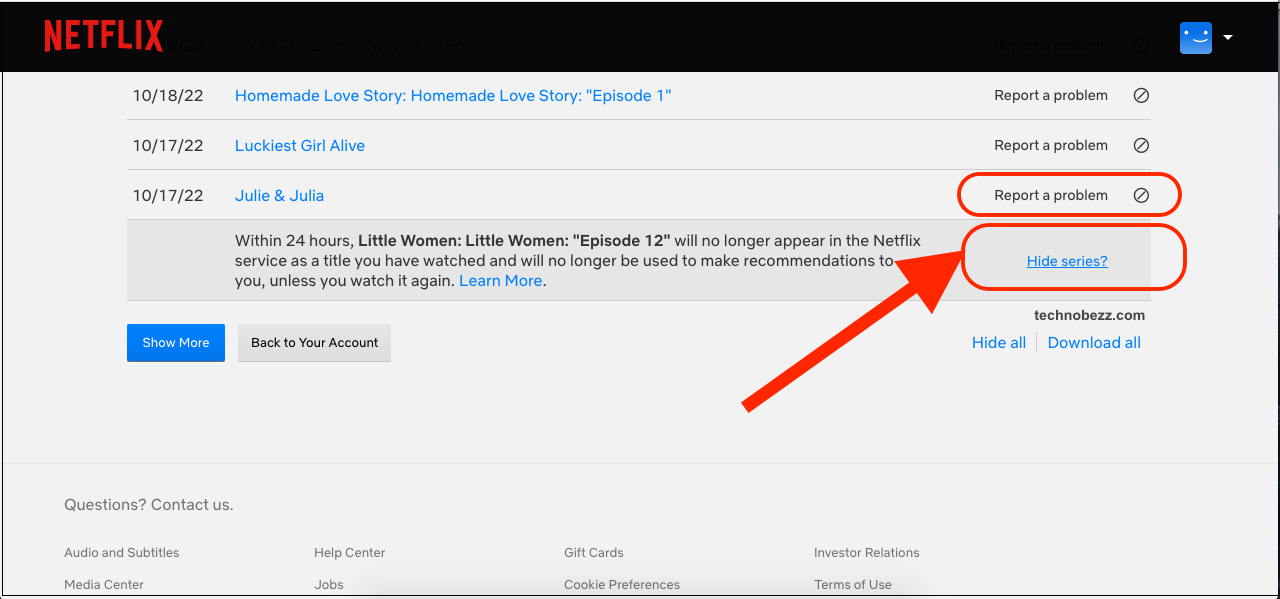The image size is (1280, 599).
Task: Hide Homemade Love Story from viewing history
Action: tap(1141, 96)
